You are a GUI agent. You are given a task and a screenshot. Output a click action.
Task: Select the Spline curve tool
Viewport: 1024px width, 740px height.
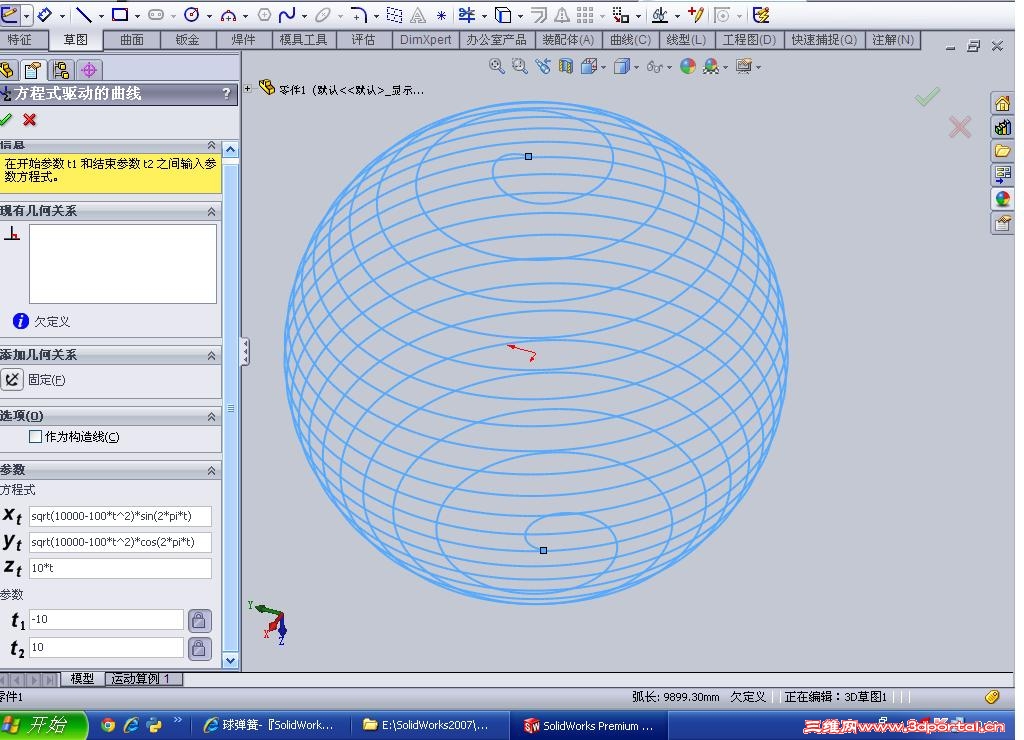[x=287, y=15]
